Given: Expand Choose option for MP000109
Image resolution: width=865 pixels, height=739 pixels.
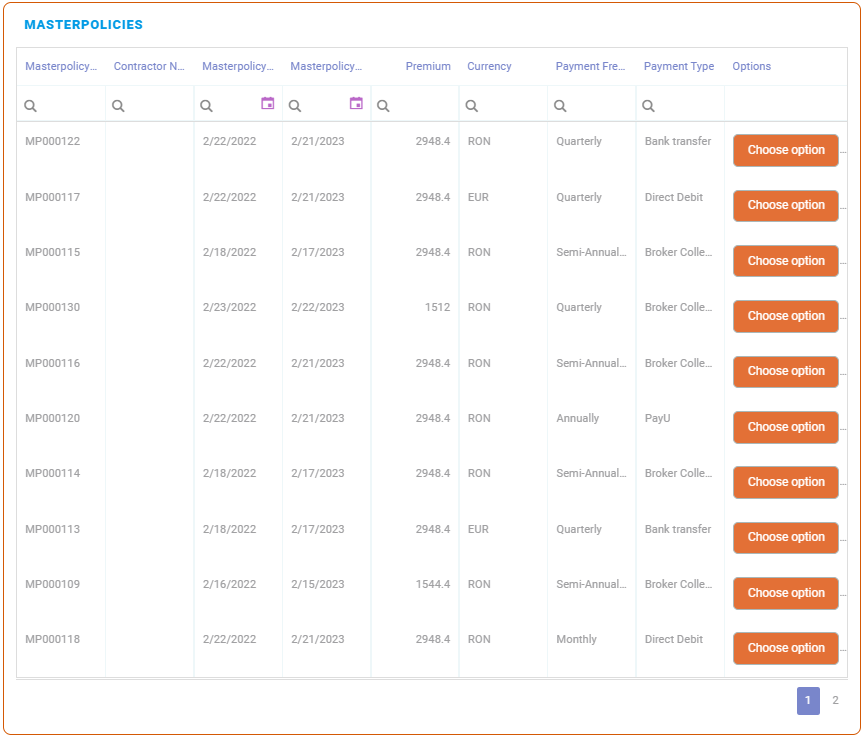Looking at the screenshot, I should click(785, 593).
